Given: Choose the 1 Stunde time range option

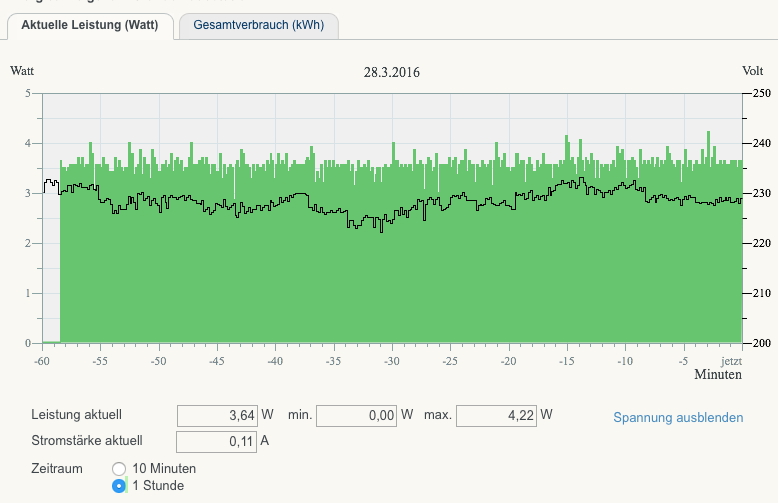Looking at the screenshot, I should 119,486.
